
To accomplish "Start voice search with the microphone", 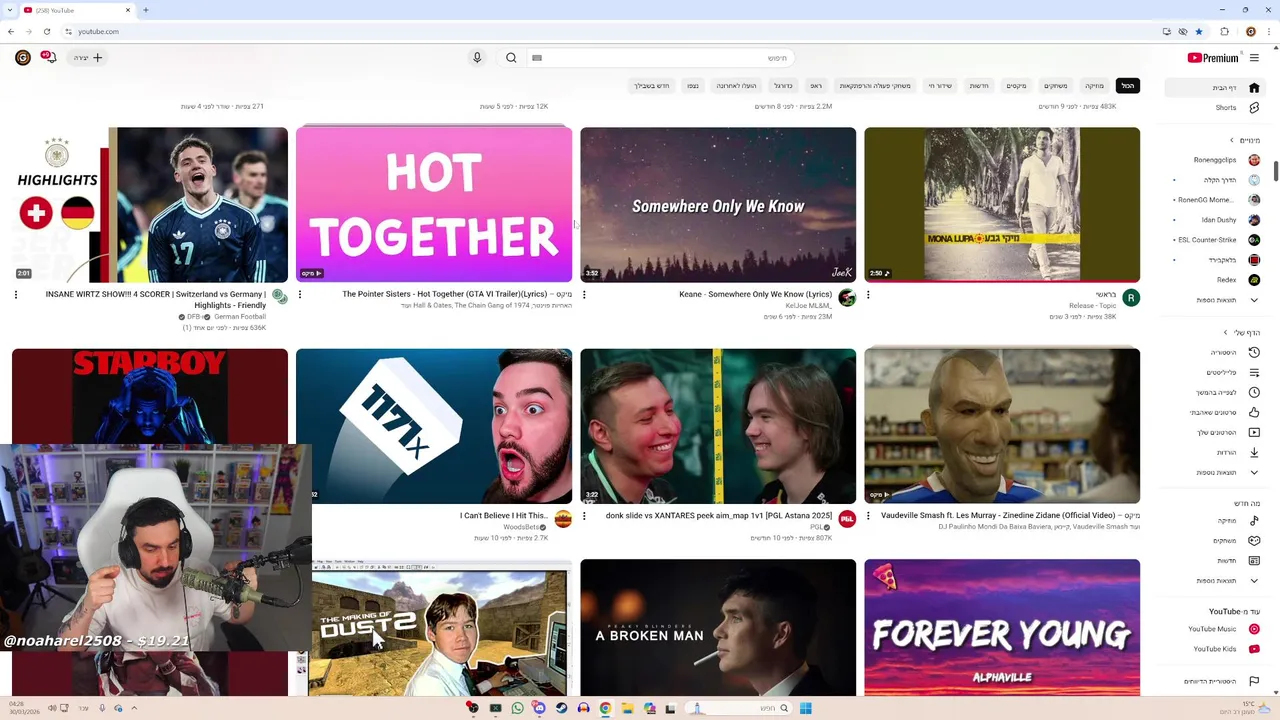I will pos(477,58).
